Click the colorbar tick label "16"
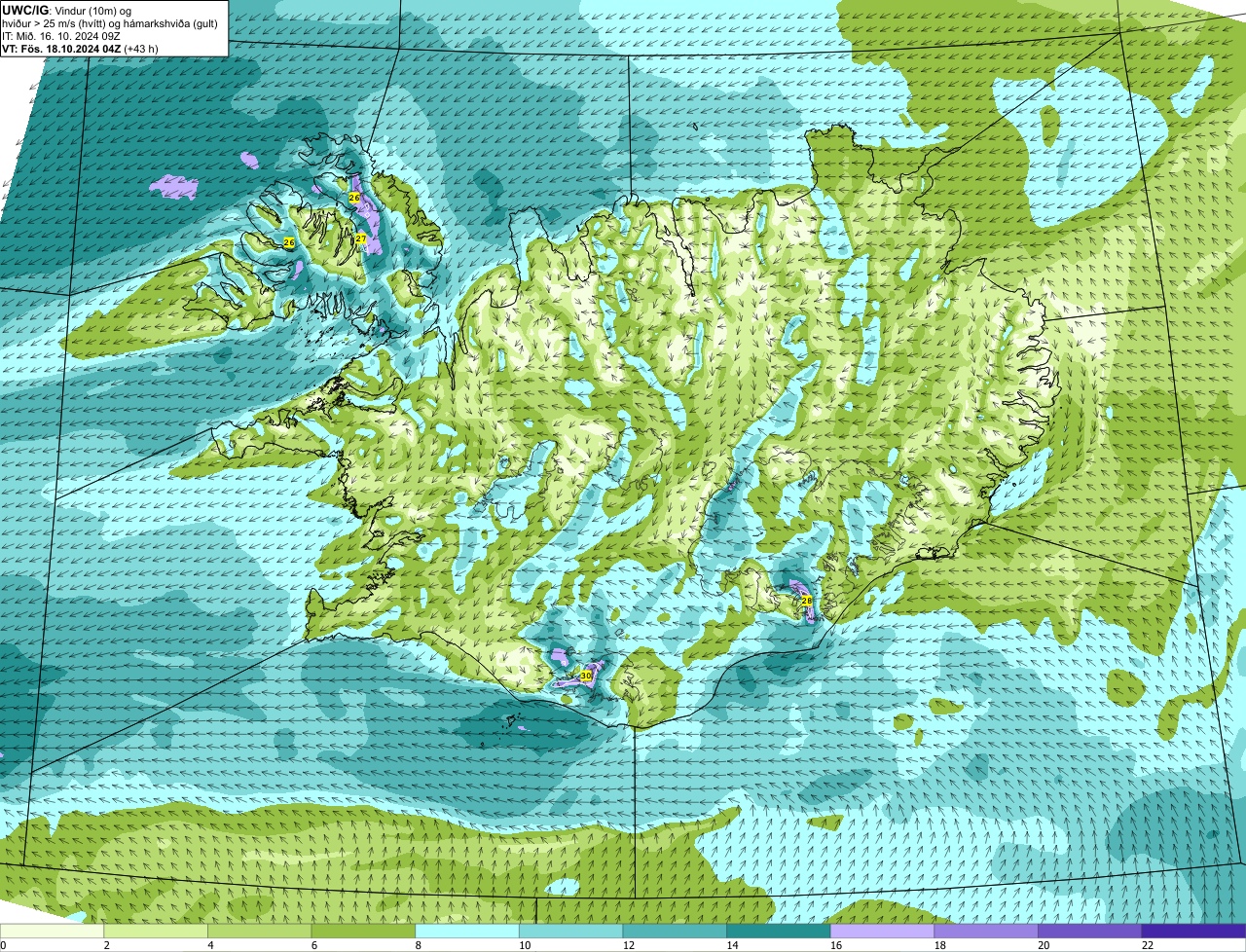This screenshot has height=952, width=1246. 836,945
